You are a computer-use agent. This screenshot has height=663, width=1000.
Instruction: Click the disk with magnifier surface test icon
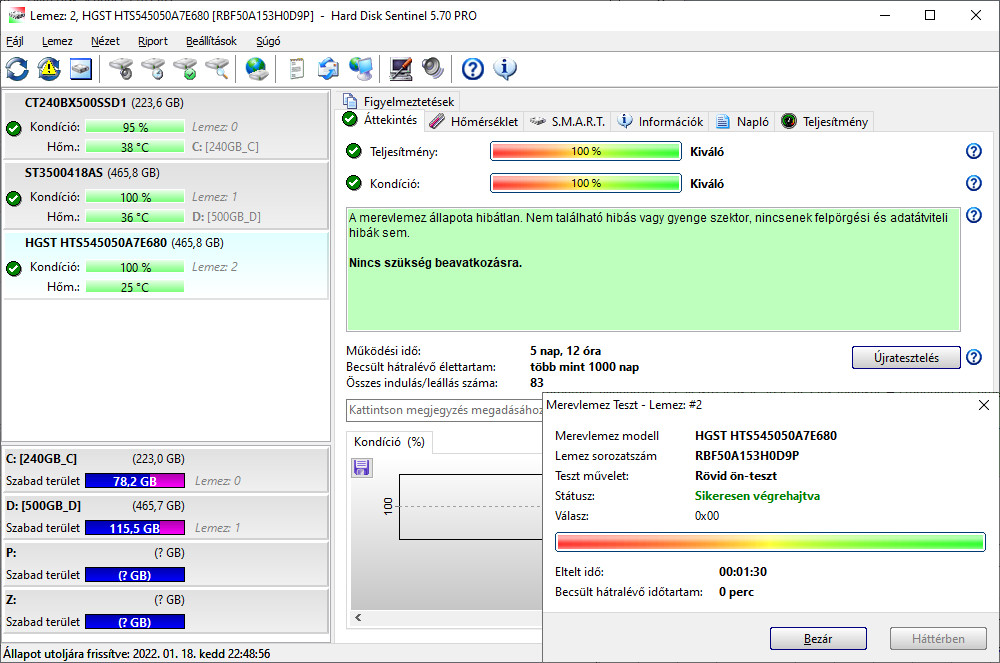click(x=217, y=69)
